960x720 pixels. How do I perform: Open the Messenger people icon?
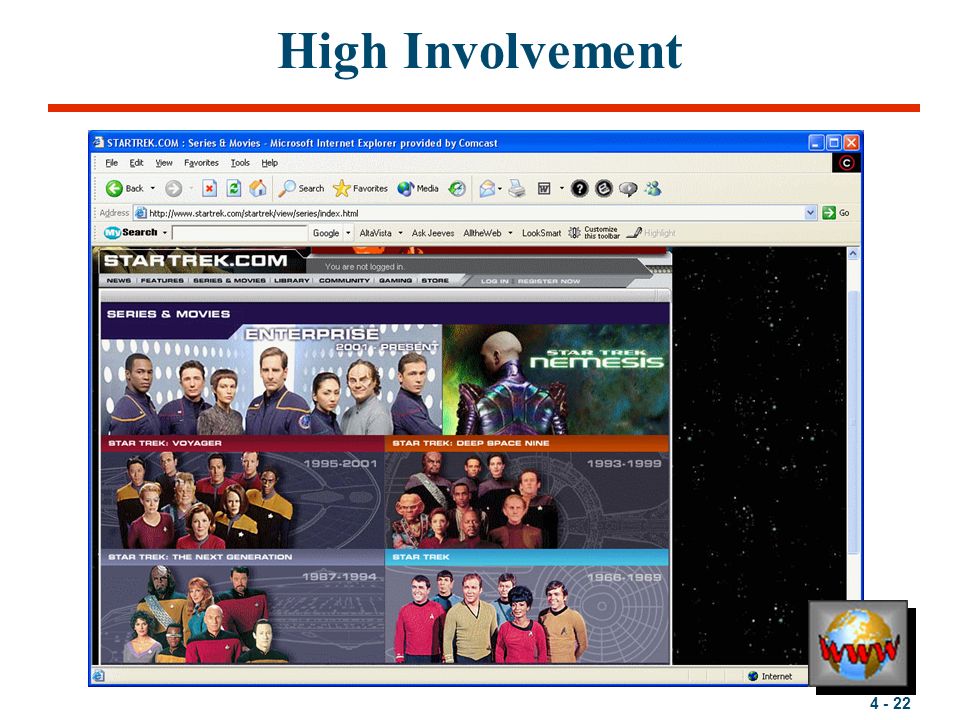(653, 189)
